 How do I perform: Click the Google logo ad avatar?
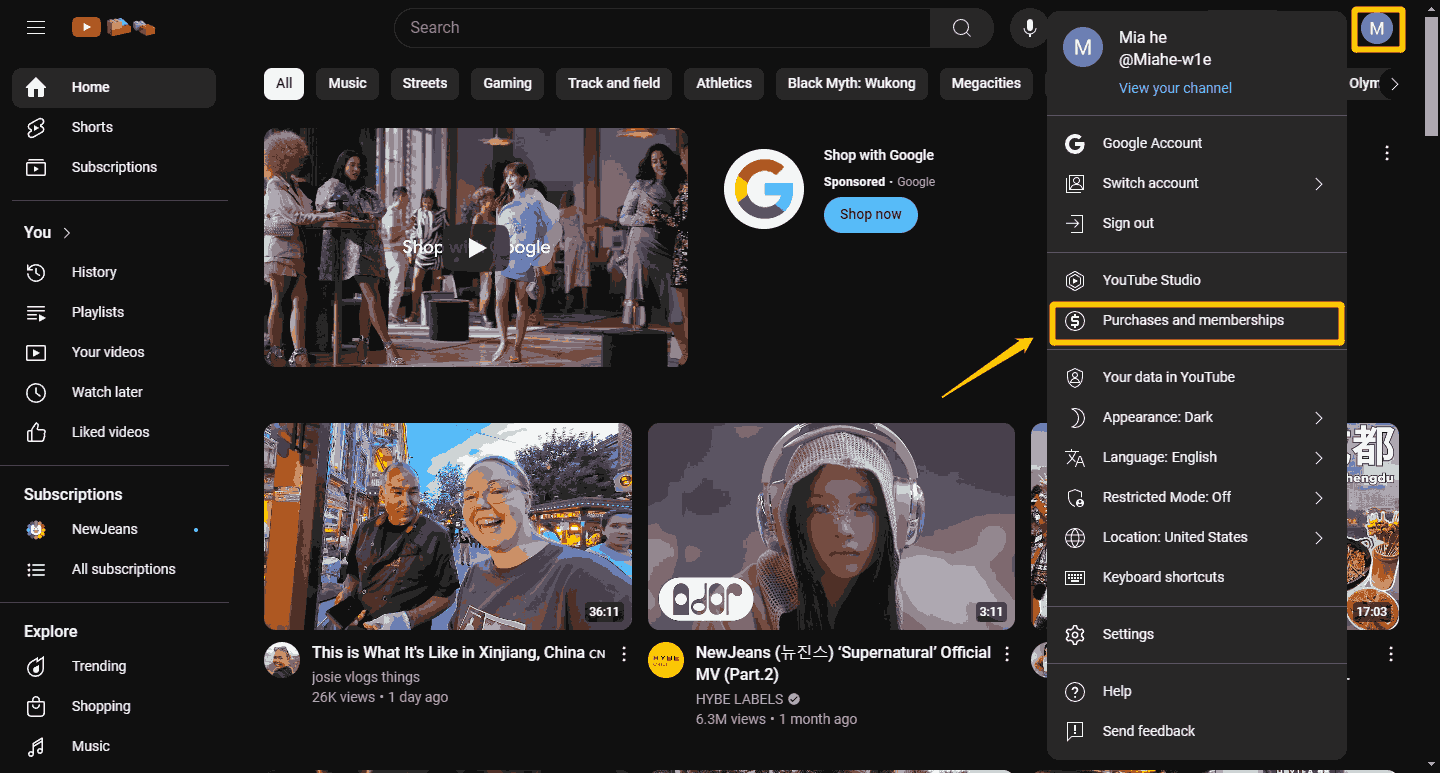pos(764,188)
